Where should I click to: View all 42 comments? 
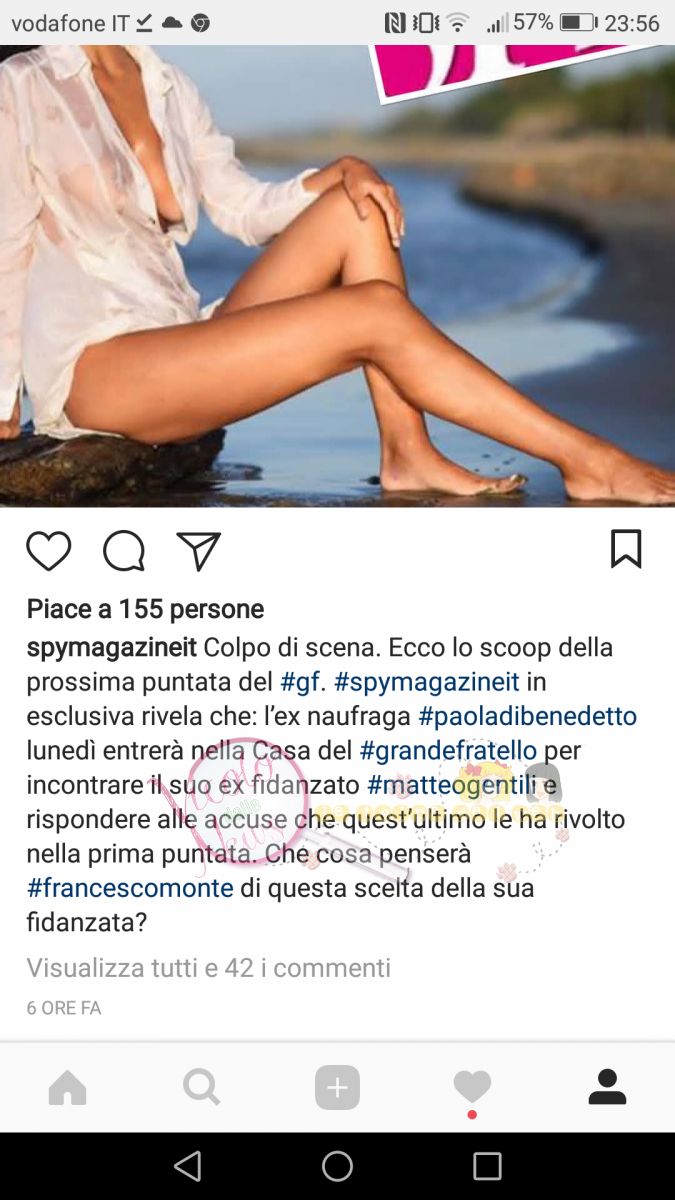coord(208,968)
